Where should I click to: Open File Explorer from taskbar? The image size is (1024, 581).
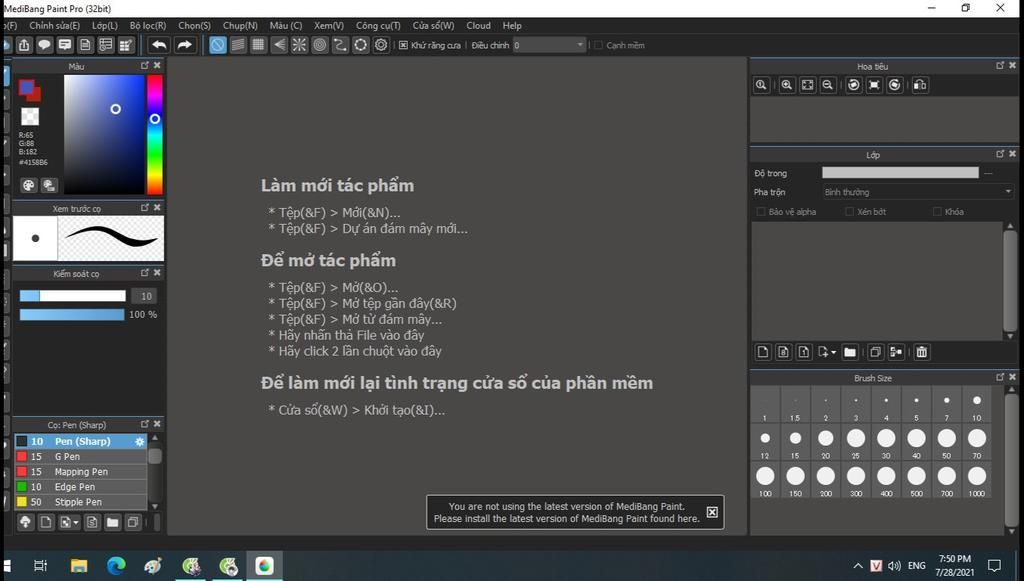(78, 565)
